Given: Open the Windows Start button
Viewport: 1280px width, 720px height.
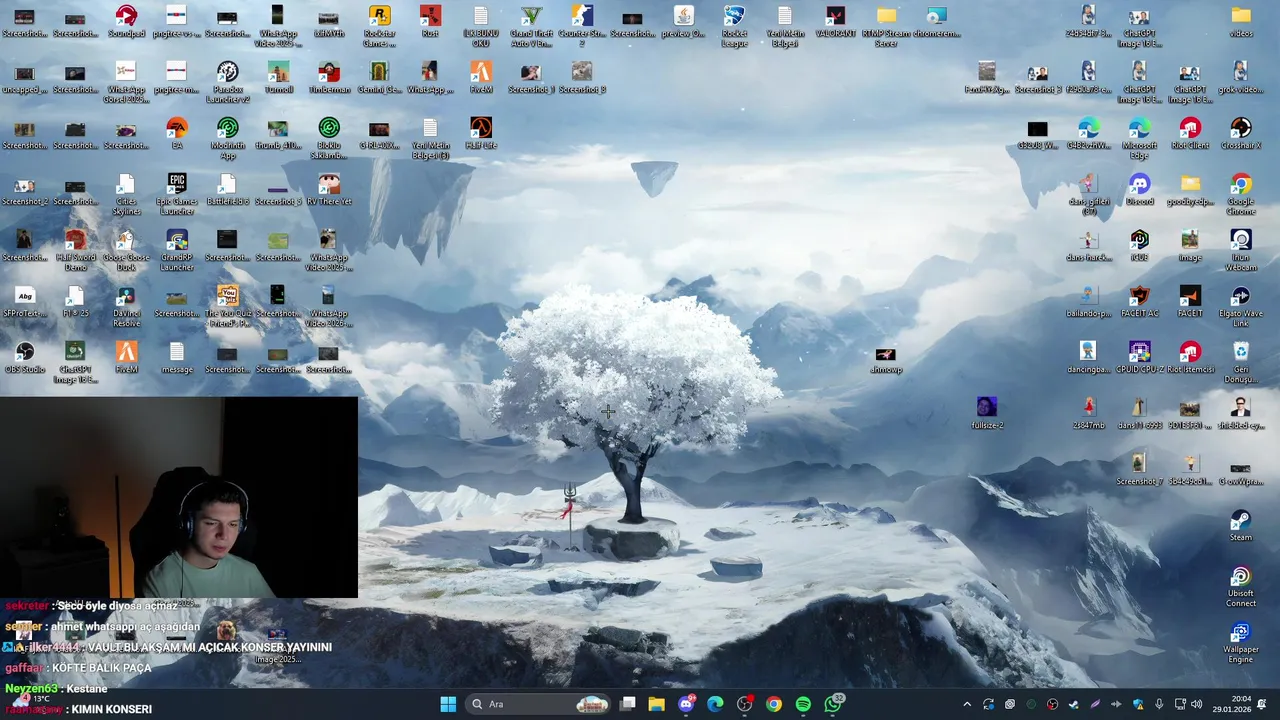Looking at the screenshot, I should (448, 704).
